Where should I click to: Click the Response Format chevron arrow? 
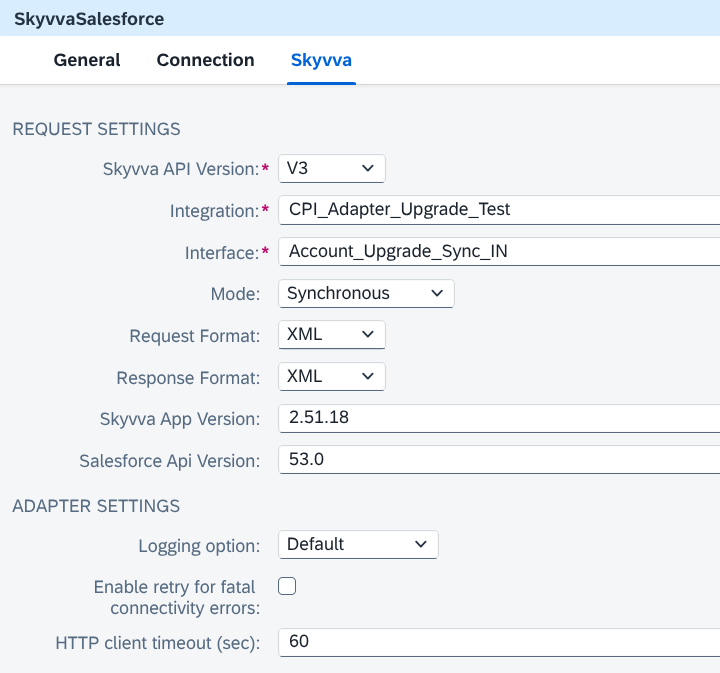point(367,376)
